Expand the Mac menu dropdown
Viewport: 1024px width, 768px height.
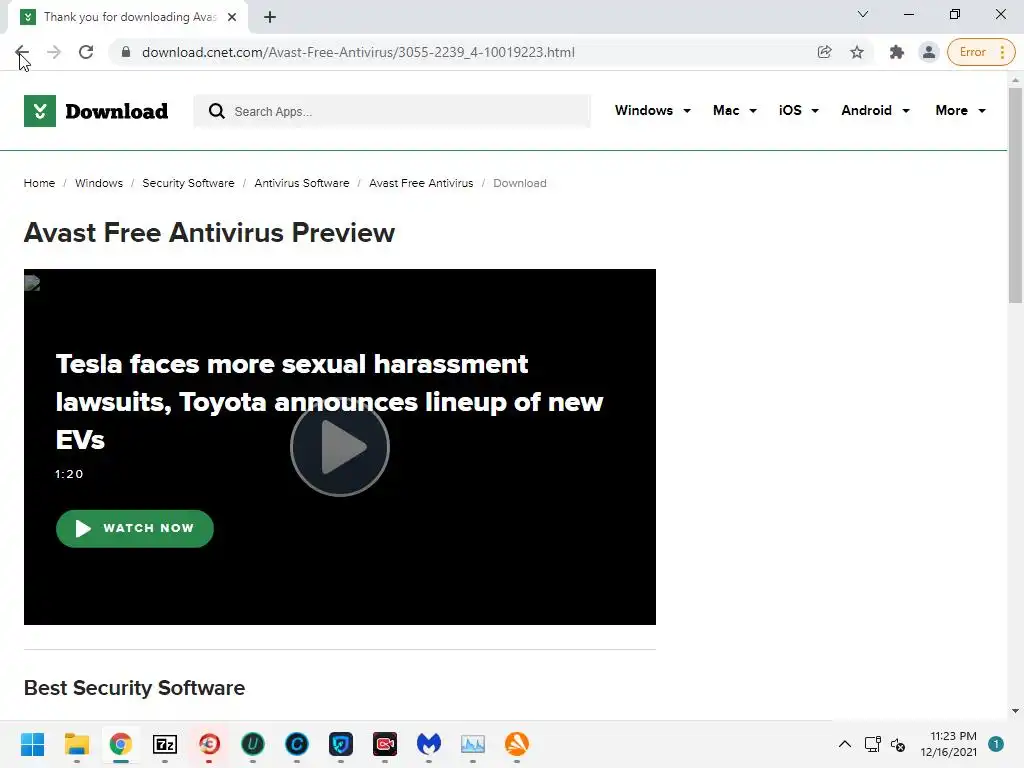[735, 110]
